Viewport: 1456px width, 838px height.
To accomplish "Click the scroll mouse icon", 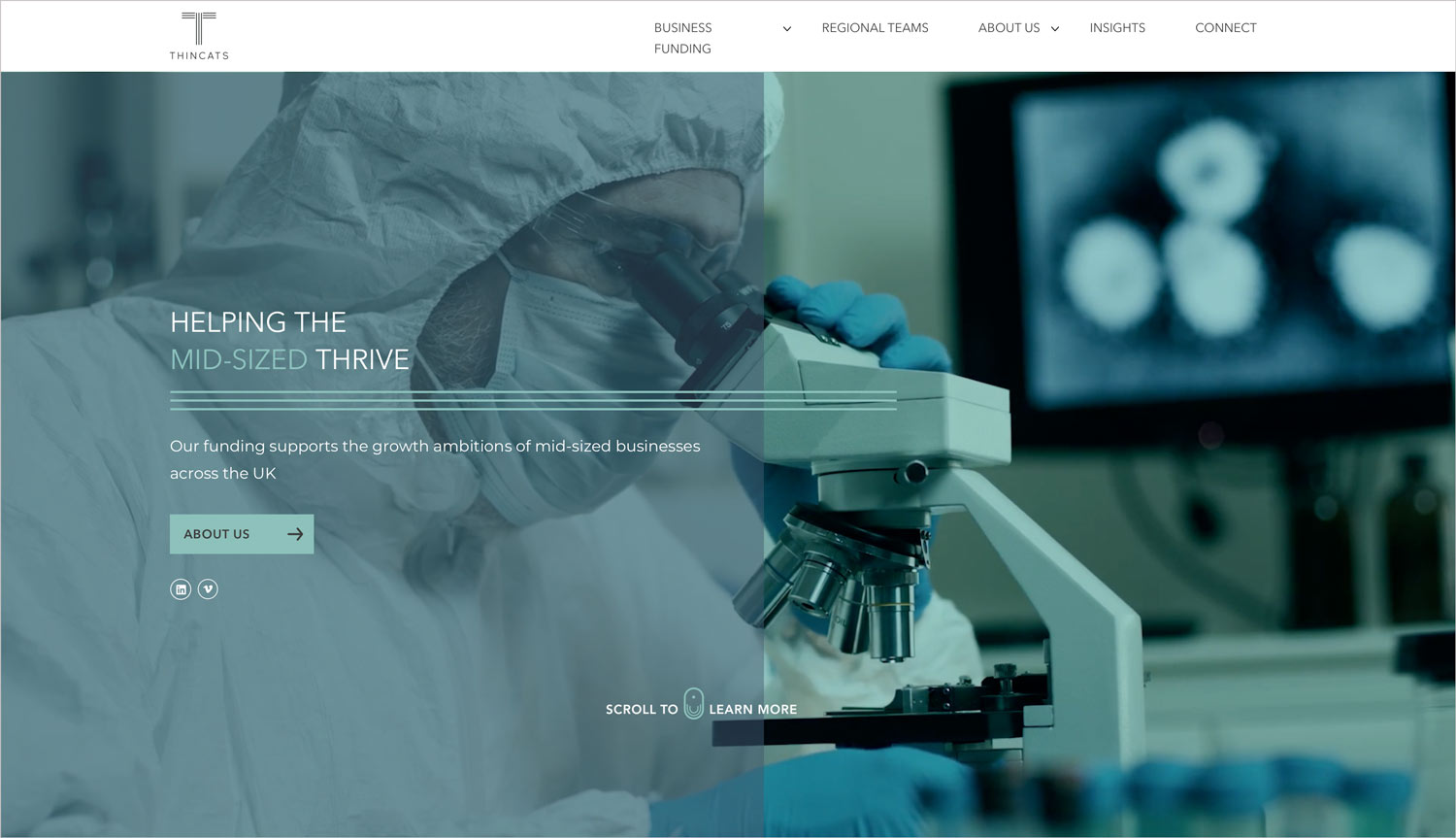I will click(693, 703).
